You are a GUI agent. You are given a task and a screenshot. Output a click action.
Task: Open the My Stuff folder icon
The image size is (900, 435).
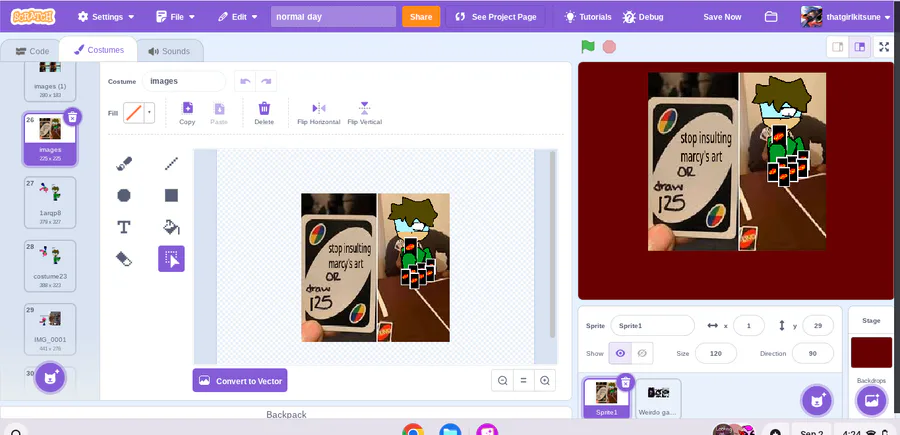tap(771, 17)
